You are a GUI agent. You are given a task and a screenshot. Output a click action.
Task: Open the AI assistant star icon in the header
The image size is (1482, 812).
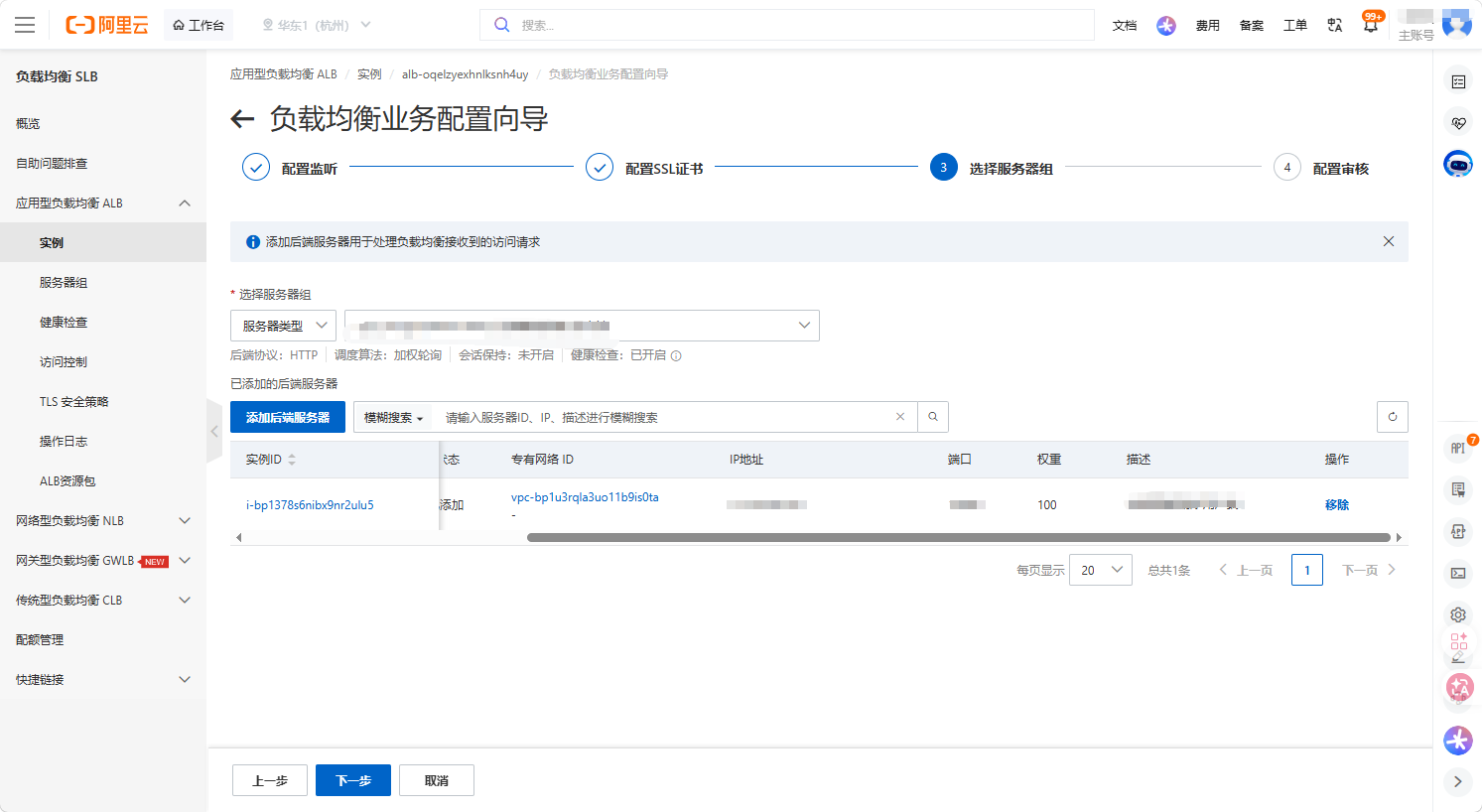click(1166, 25)
